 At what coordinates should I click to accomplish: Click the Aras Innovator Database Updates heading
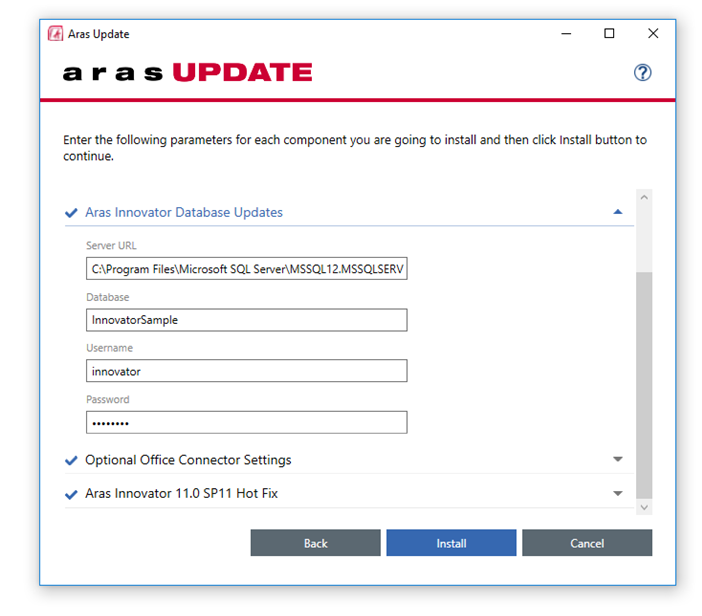pos(184,212)
